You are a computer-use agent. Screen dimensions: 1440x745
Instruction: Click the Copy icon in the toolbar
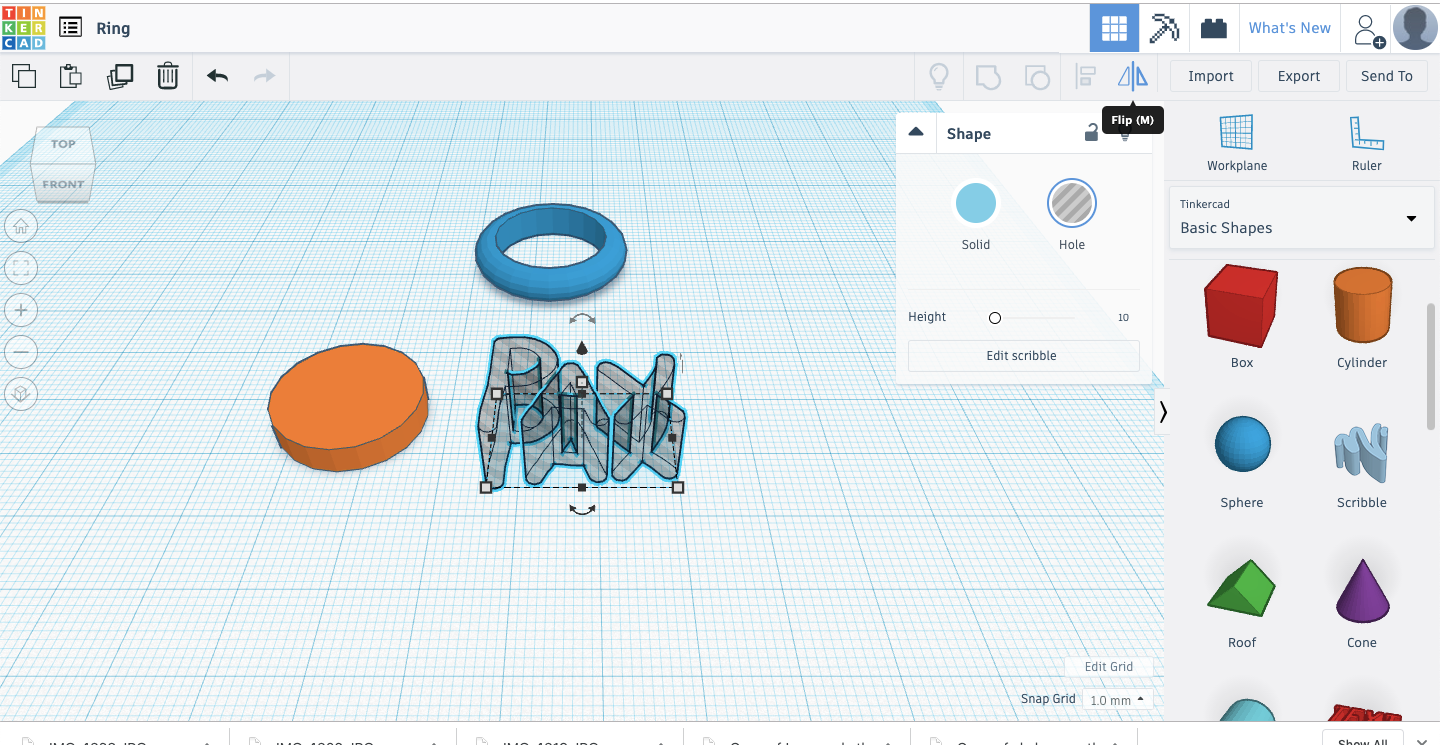(24, 76)
